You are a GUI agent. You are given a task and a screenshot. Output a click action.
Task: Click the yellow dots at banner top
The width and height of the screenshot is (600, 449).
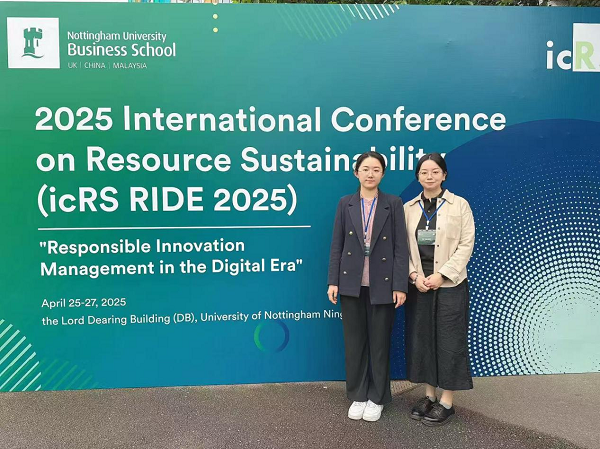(215, 22)
